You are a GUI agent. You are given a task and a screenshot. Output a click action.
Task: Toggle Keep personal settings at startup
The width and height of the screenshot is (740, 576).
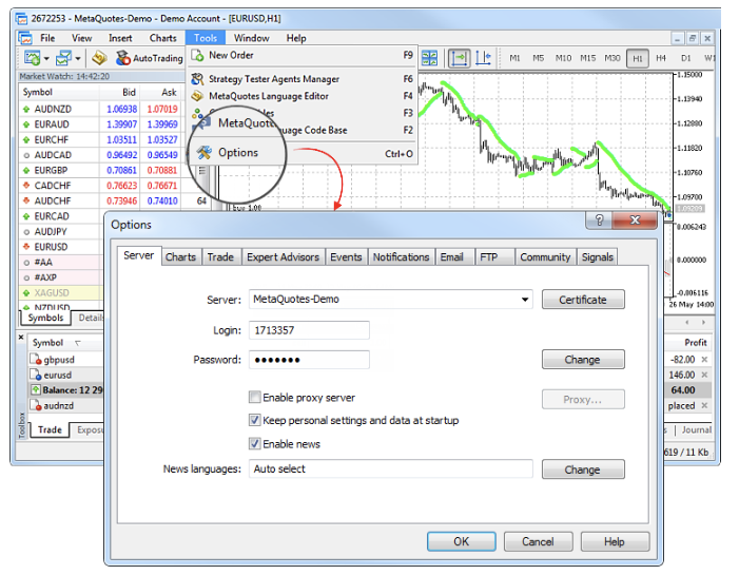(x=254, y=420)
